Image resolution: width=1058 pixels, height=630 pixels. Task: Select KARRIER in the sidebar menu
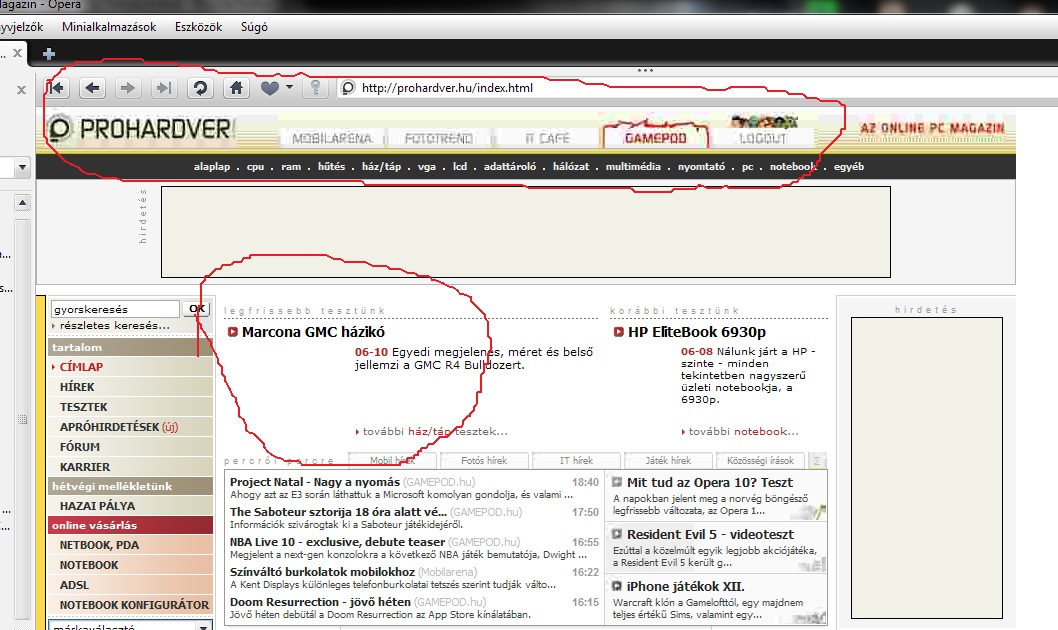click(131, 467)
